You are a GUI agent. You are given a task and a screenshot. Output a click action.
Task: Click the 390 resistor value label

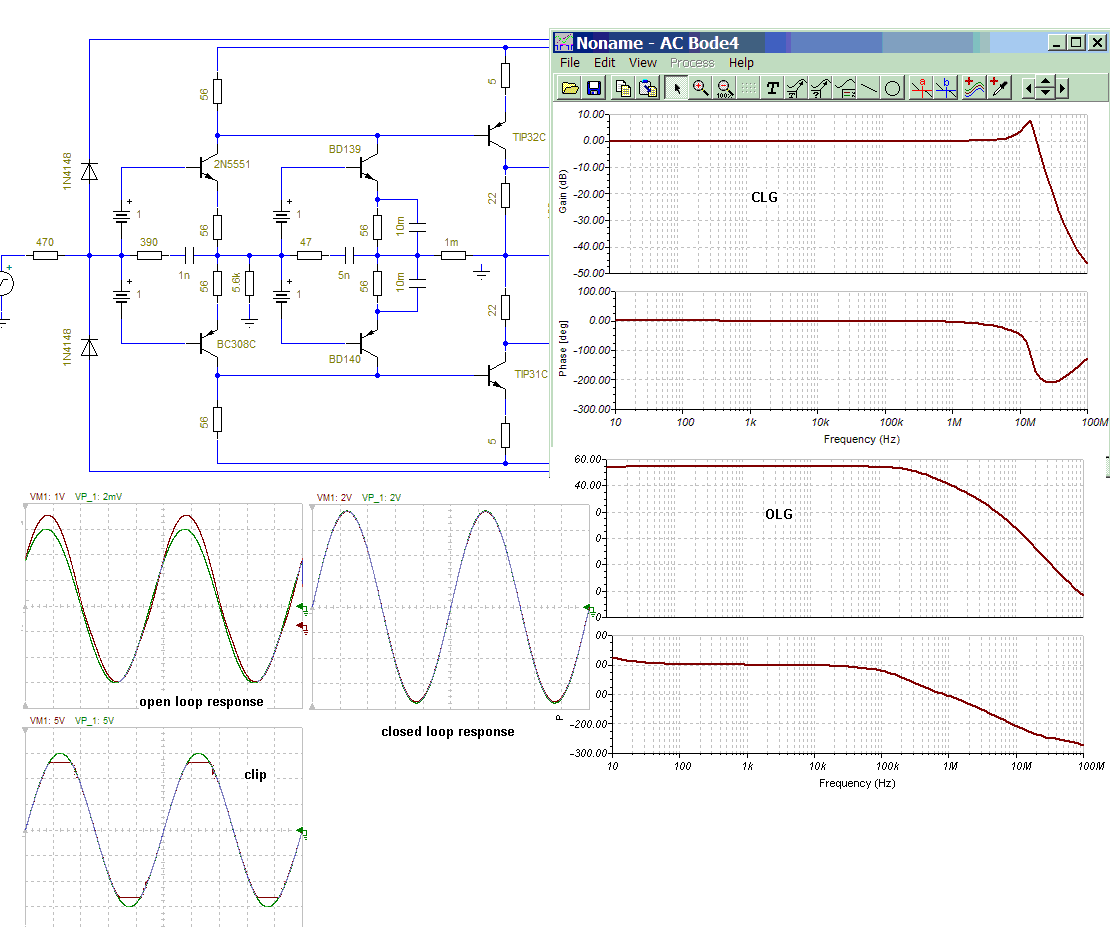pyautogui.click(x=149, y=242)
